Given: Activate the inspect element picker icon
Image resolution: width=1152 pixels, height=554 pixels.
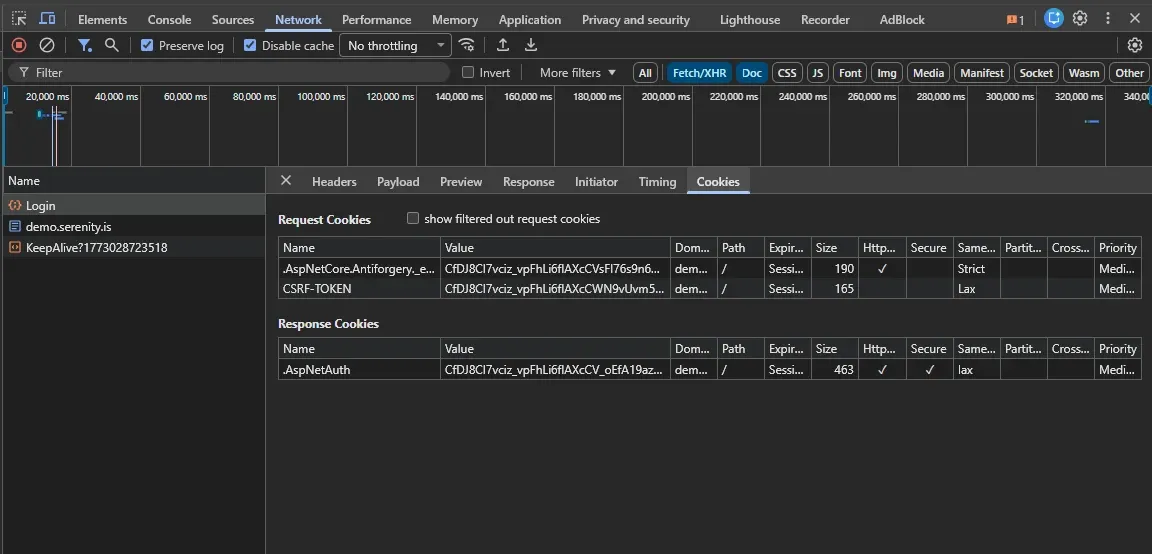Looking at the screenshot, I should (x=19, y=18).
